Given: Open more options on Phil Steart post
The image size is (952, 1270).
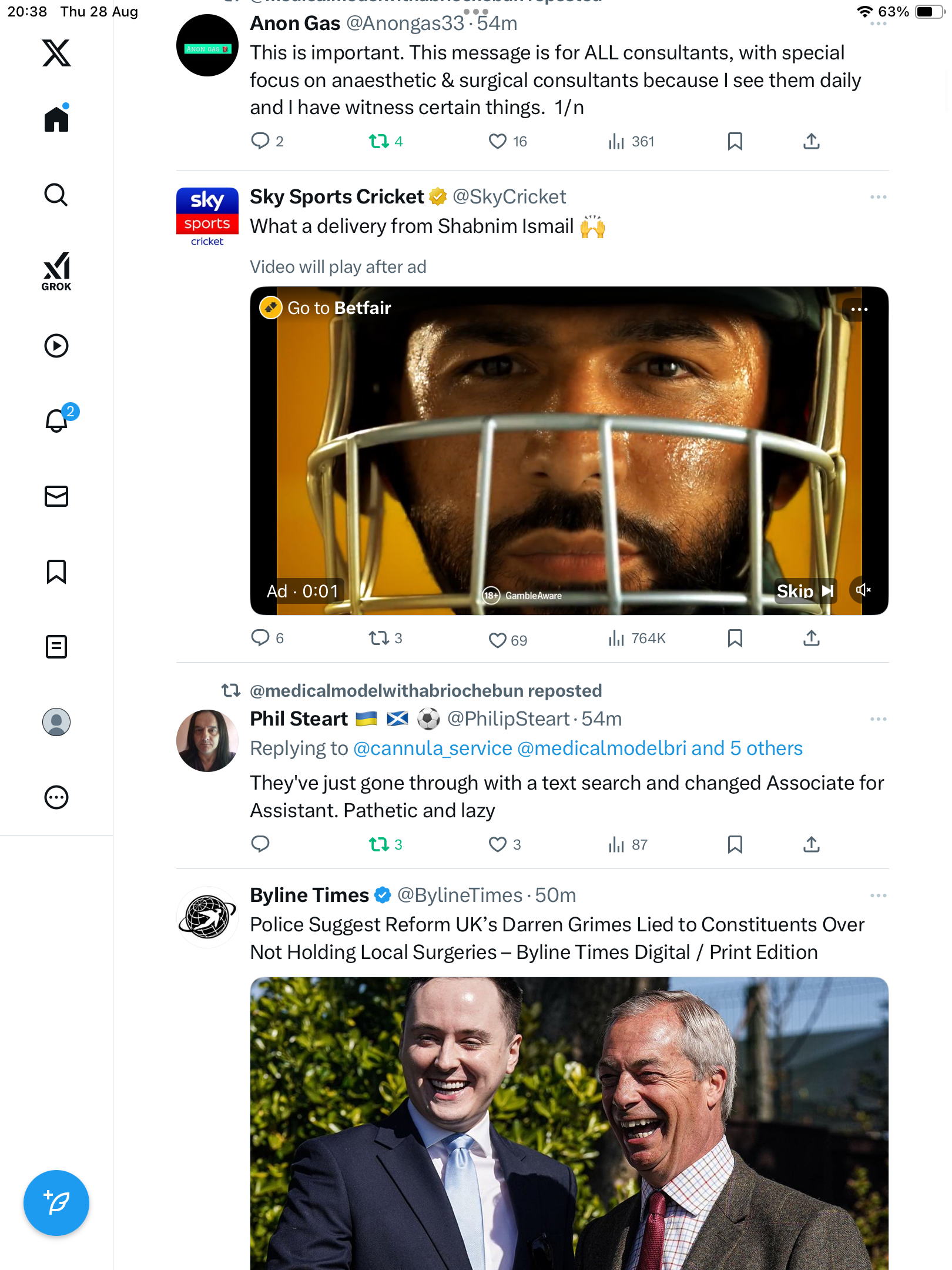Looking at the screenshot, I should point(878,719).
